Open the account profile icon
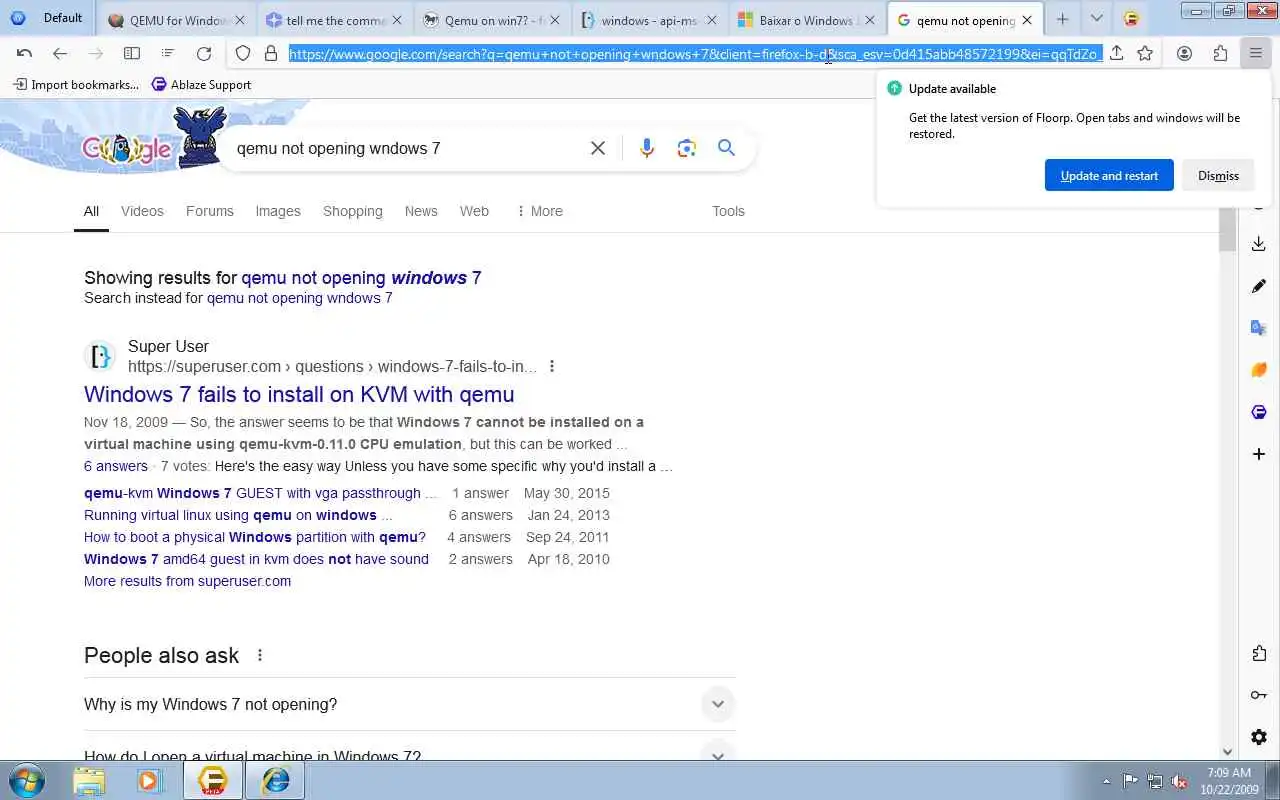Screen dimensions: 1280x800 pyautogui.click(x=1185, y=54)
